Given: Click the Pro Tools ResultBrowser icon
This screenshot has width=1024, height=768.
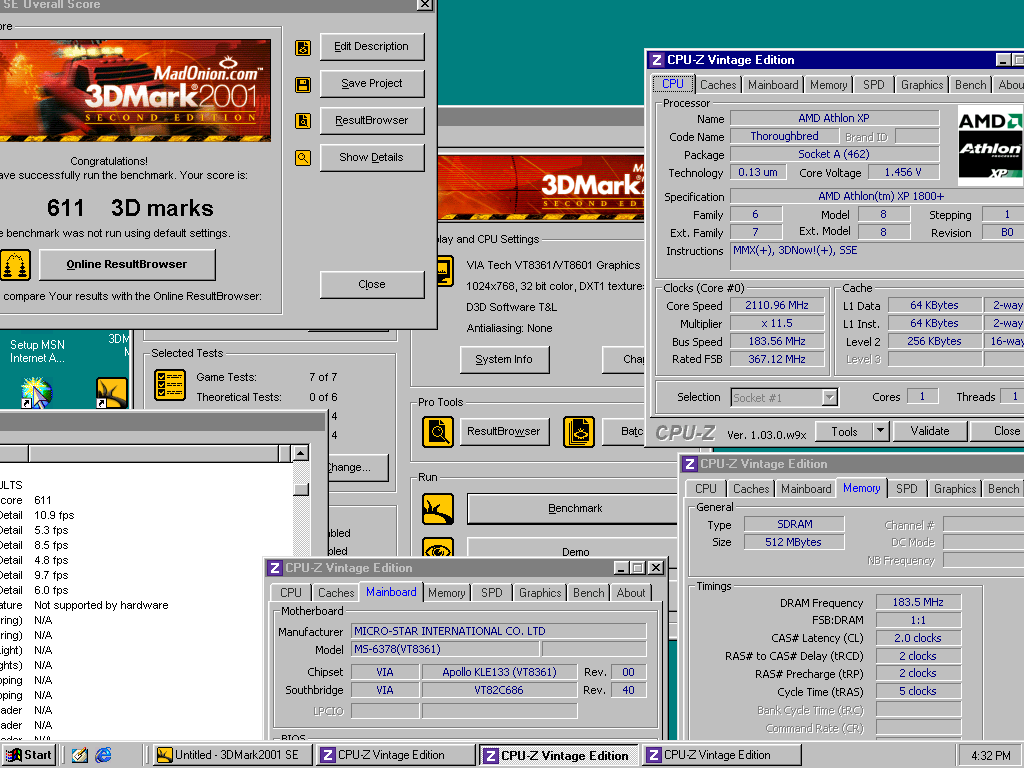Looking at the screenshot, I should [438, 432].
